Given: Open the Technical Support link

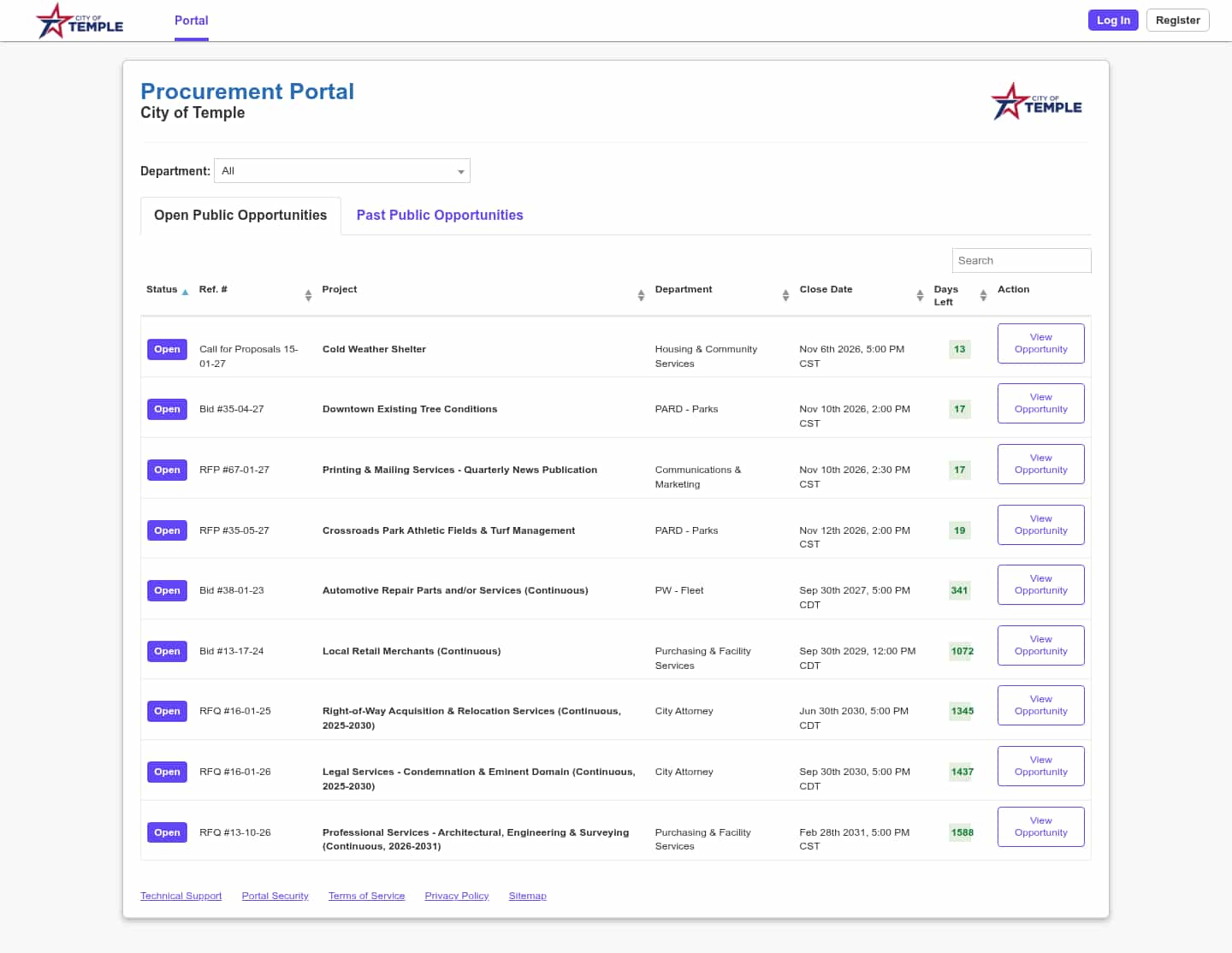Looking at the screenshot, I should (181, 896).
